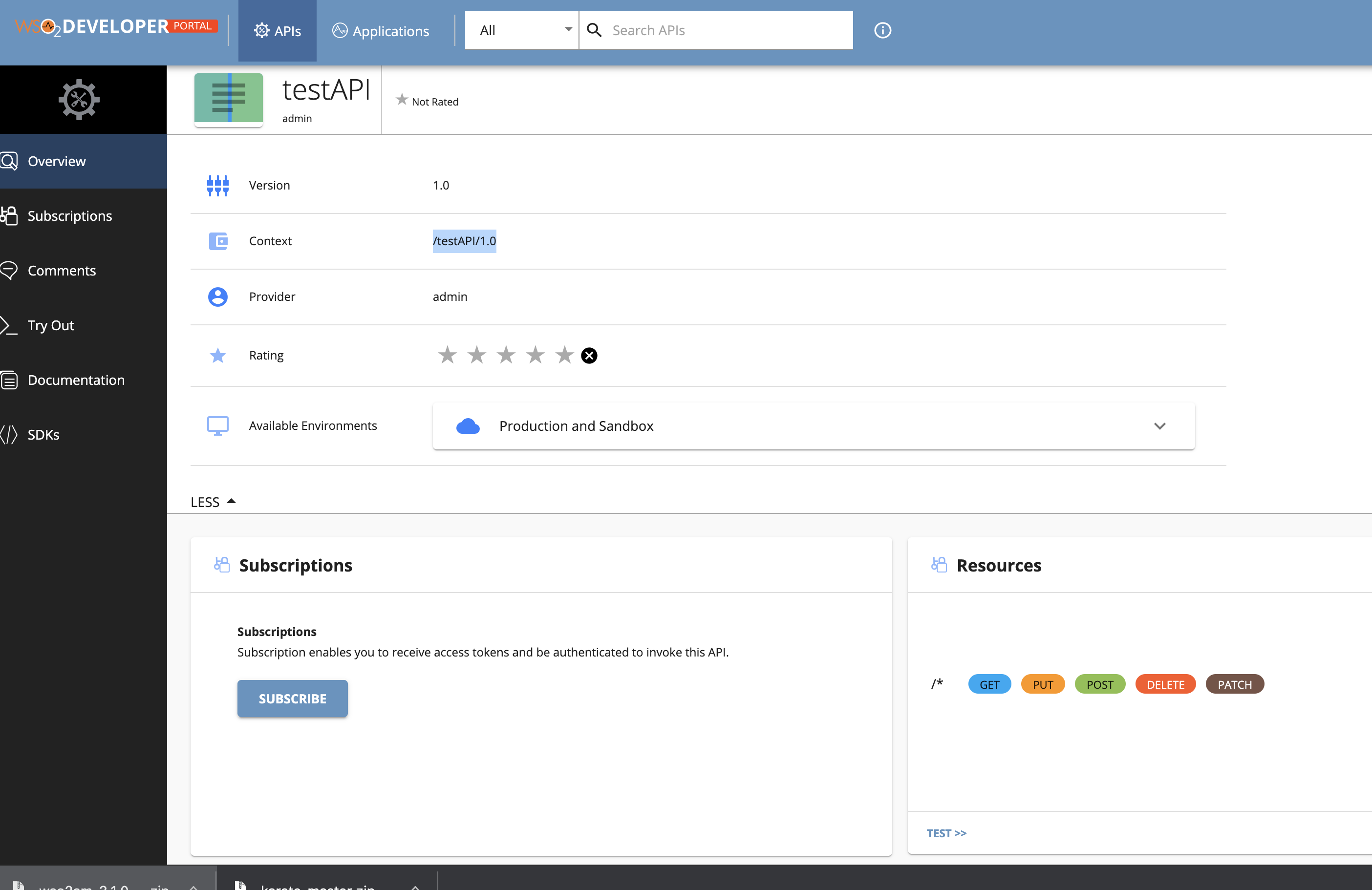Toggle the PATCH method chip
Screen dimensions: 1372x890
point(1235,684)
